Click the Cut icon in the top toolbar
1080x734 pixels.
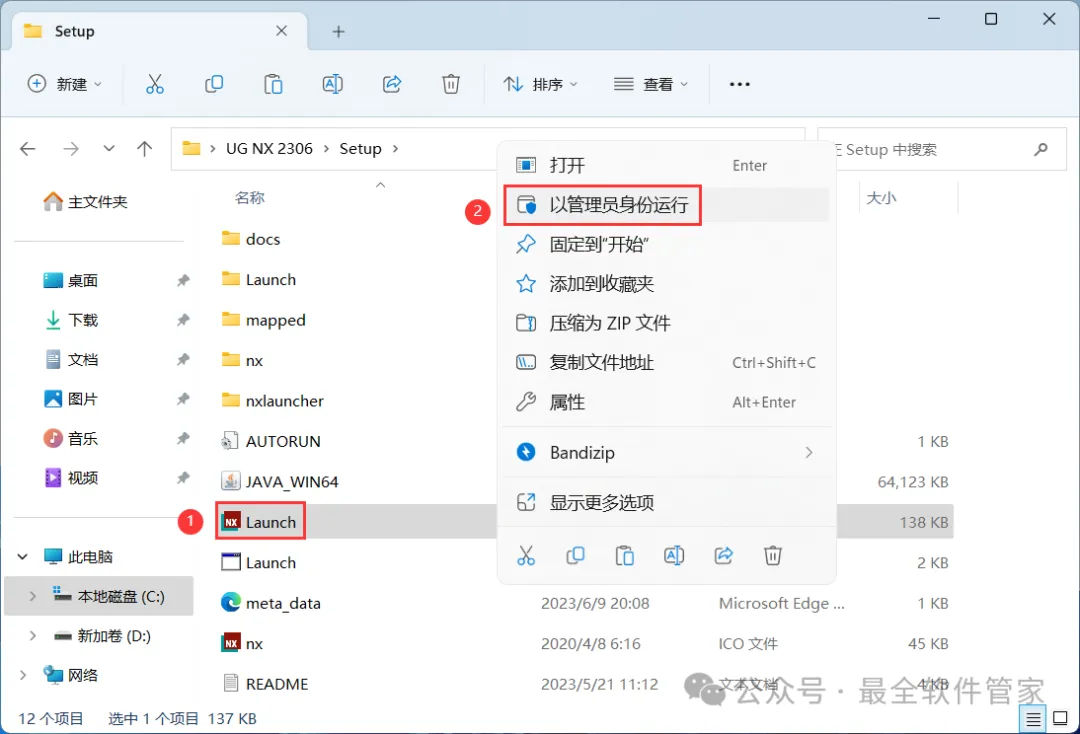[x=155, y=84]
